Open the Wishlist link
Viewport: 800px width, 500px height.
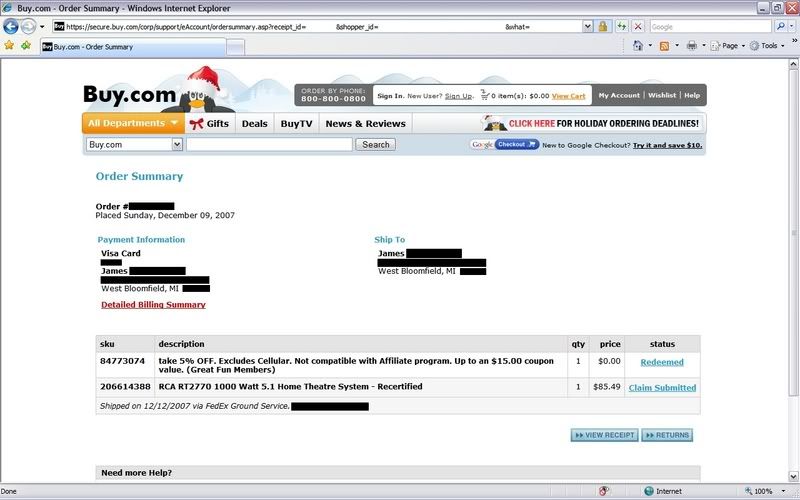pyautogui.click(x=662, y=95)
